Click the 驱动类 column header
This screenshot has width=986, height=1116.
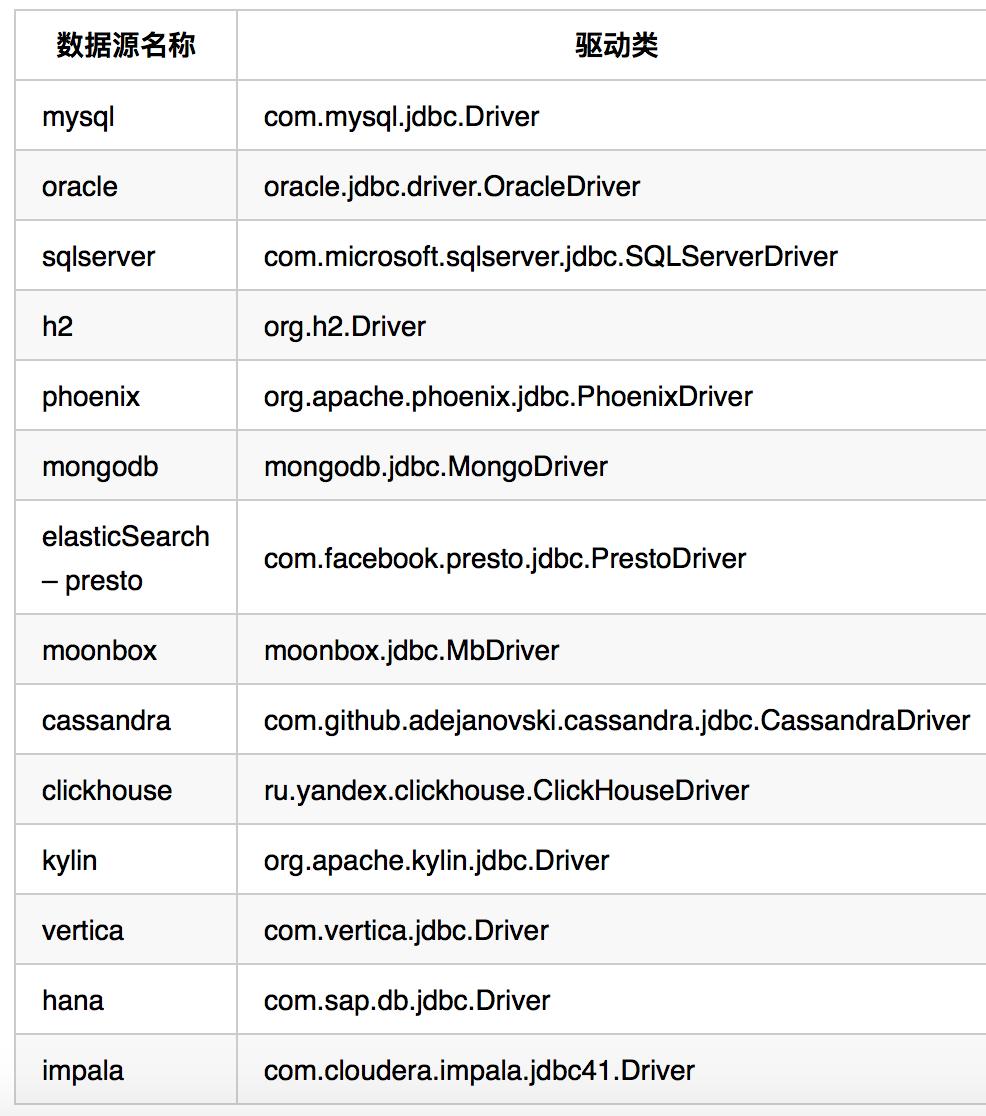coord(616,46)
